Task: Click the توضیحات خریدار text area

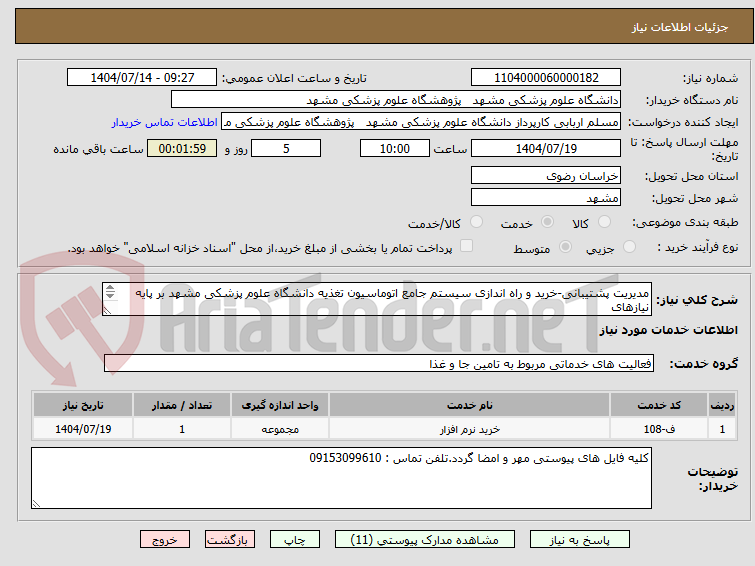Action: pos(341,478)
